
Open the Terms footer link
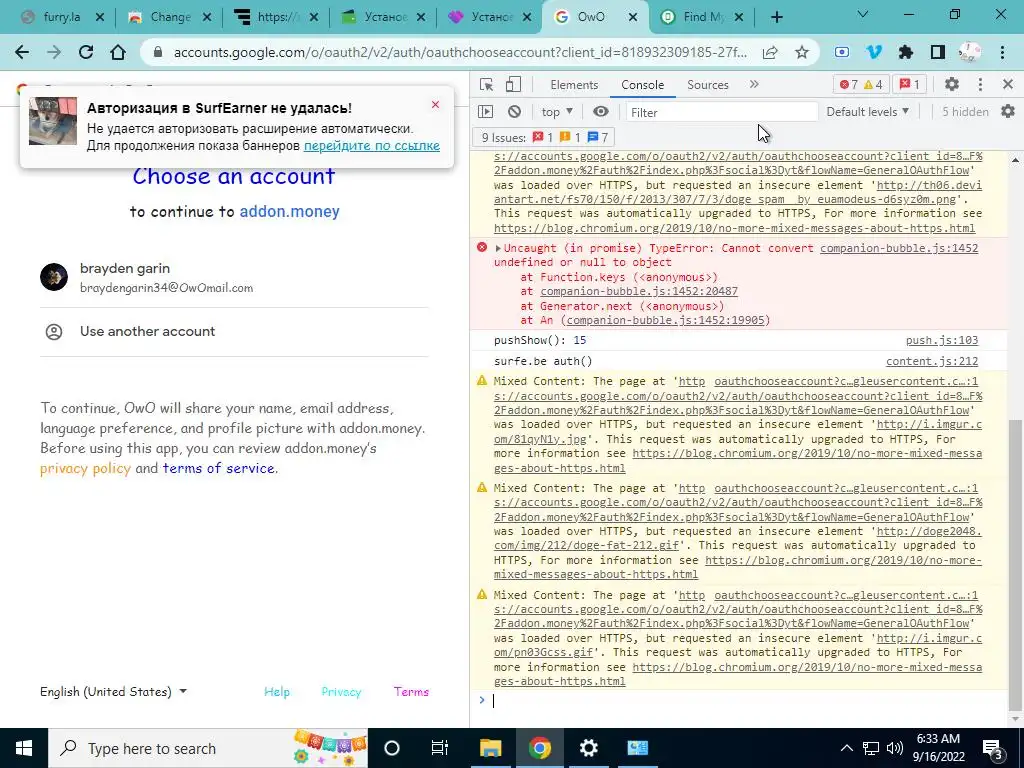coord(411,692)
